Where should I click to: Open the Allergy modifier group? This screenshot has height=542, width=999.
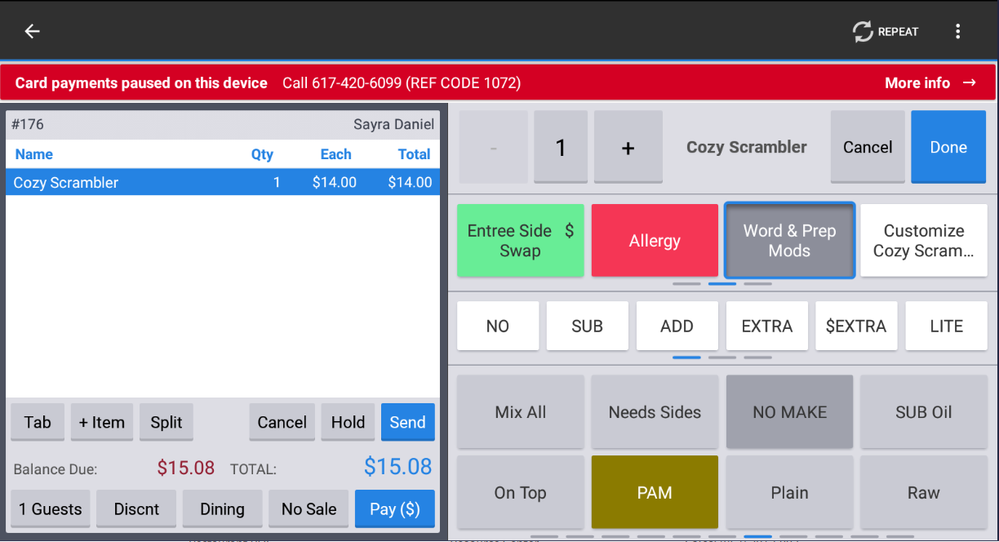click(654, 241)
